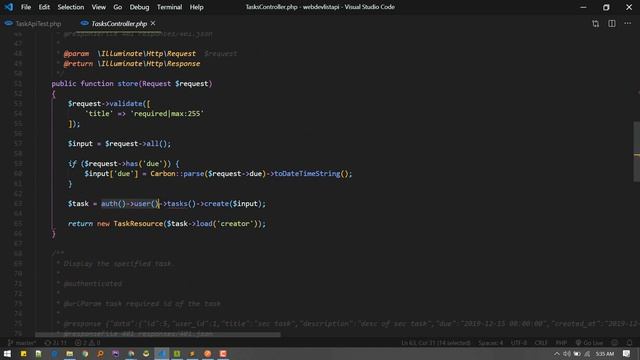Open the Selection menu
Image resolution: width=640 pixels, height=360 pixels.
pyautogui.click(x=71, y=7)
